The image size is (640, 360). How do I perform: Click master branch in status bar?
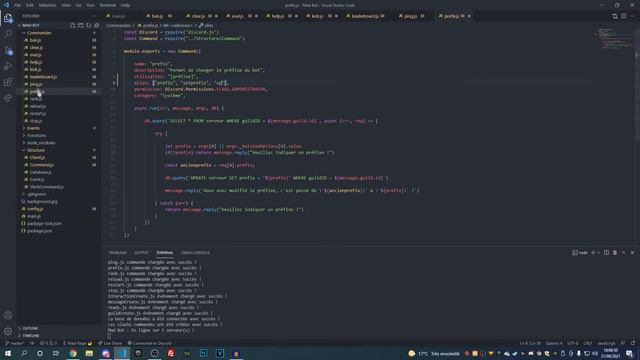(x=15, y=343)
